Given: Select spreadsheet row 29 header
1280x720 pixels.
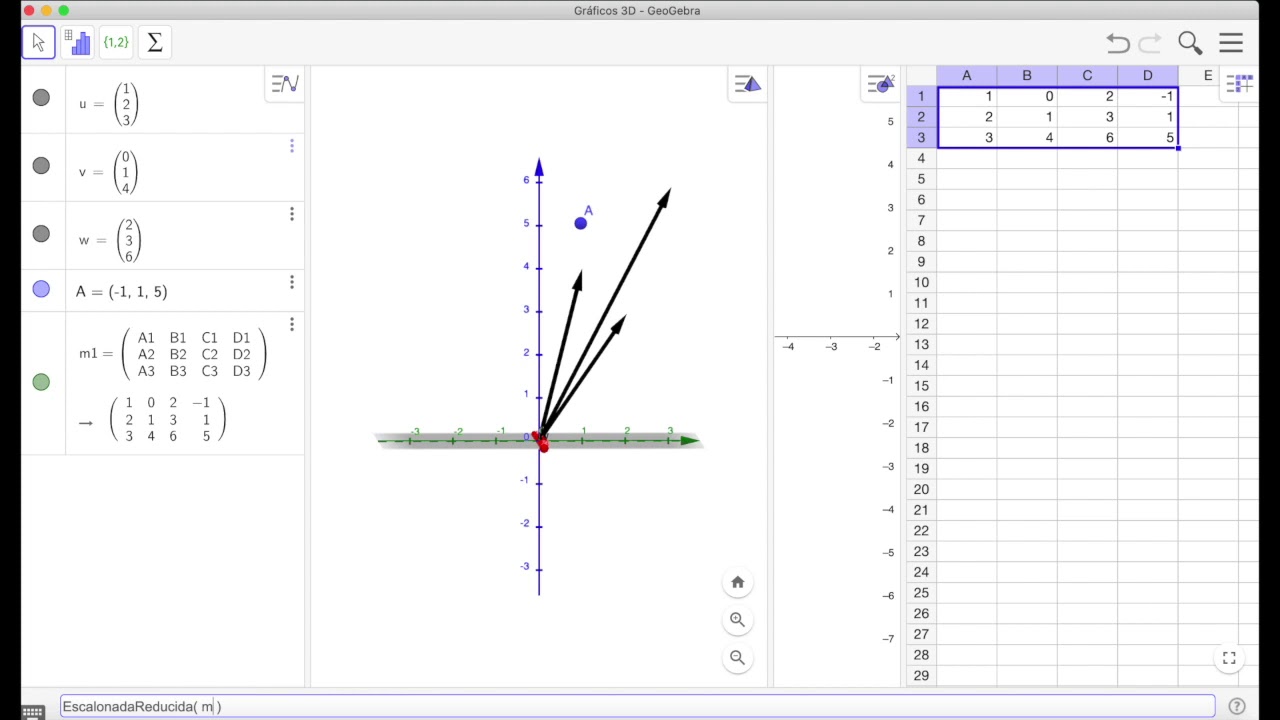Looking at the screenshot, I should (921, 676).
